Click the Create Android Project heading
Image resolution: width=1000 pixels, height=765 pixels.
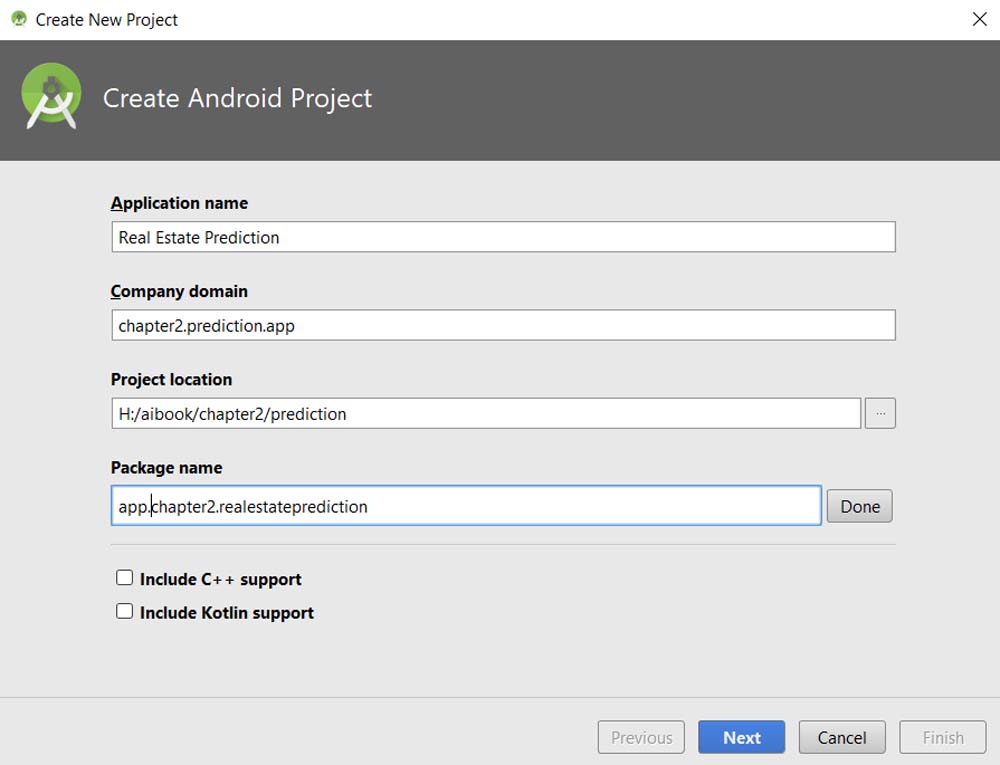[237, 98]
